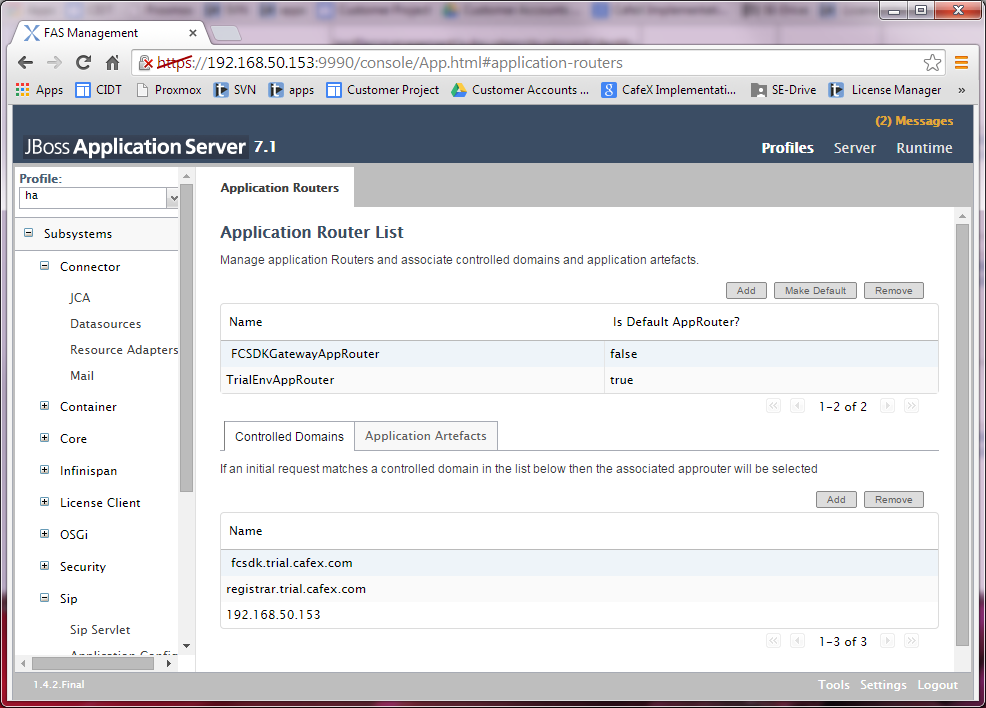Select Mail in the subsystem tree
986x708 pixels.
(x=82, y=375)
